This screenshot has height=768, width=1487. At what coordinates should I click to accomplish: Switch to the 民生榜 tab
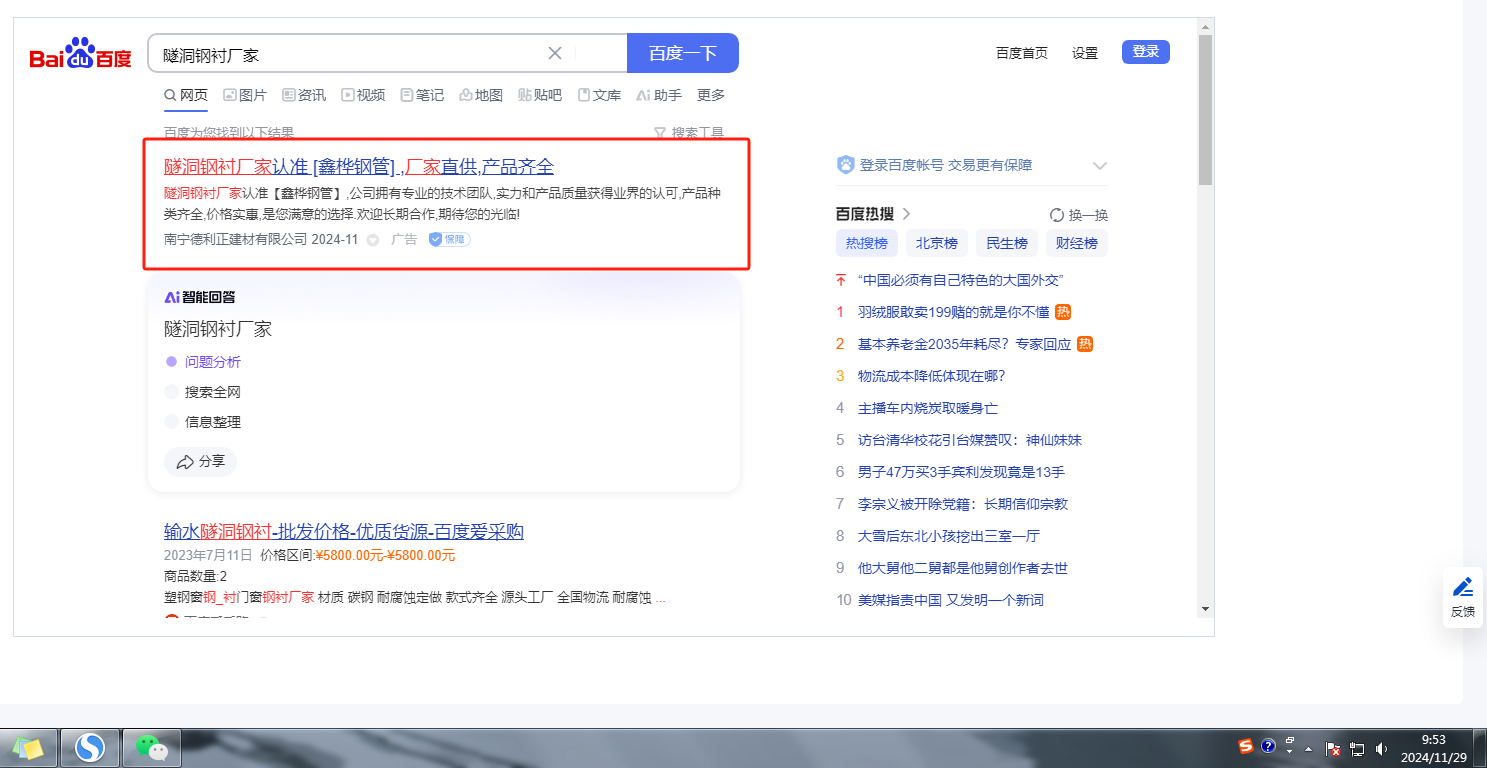click(x=1007, y=243)
